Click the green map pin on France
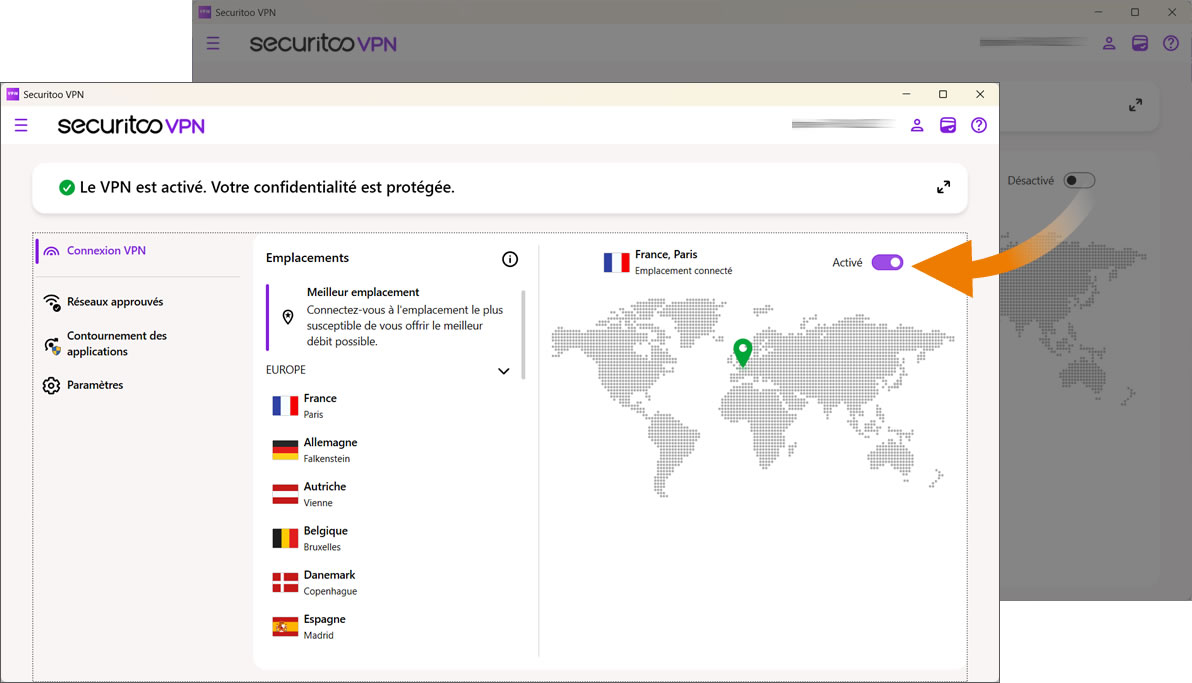 click(x=743, y=352)
